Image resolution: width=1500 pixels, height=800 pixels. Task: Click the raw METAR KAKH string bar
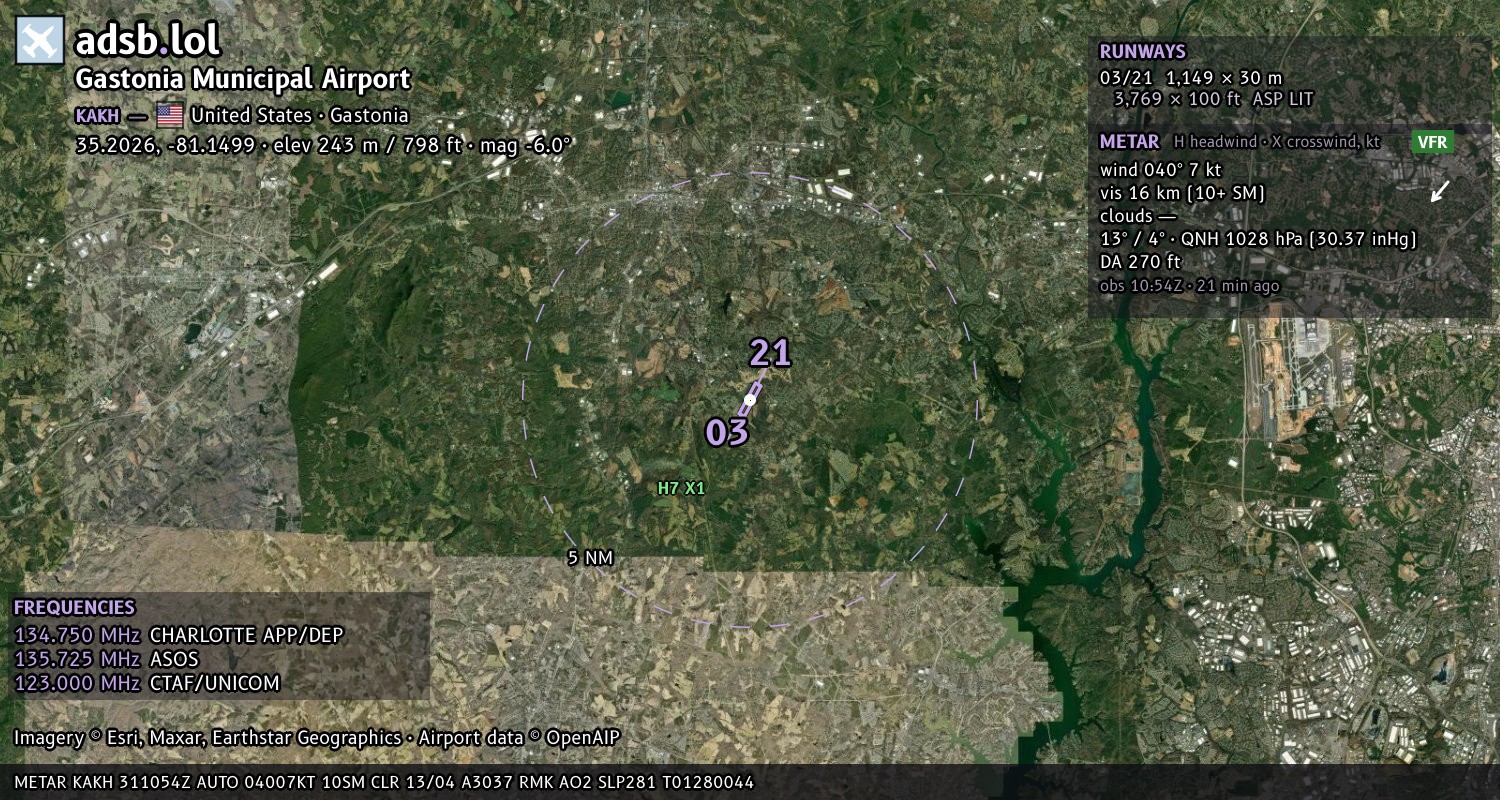click(x=750, y=782)
